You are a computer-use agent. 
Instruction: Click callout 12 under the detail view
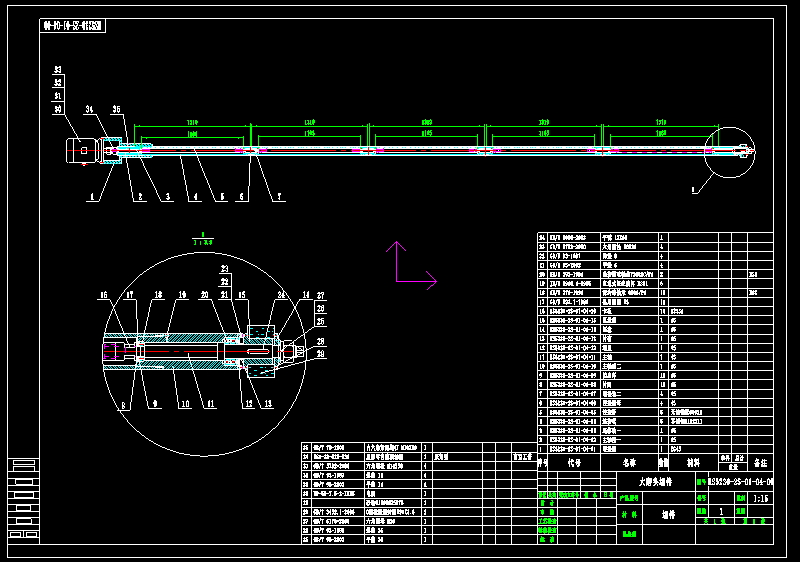coord(248,404)
